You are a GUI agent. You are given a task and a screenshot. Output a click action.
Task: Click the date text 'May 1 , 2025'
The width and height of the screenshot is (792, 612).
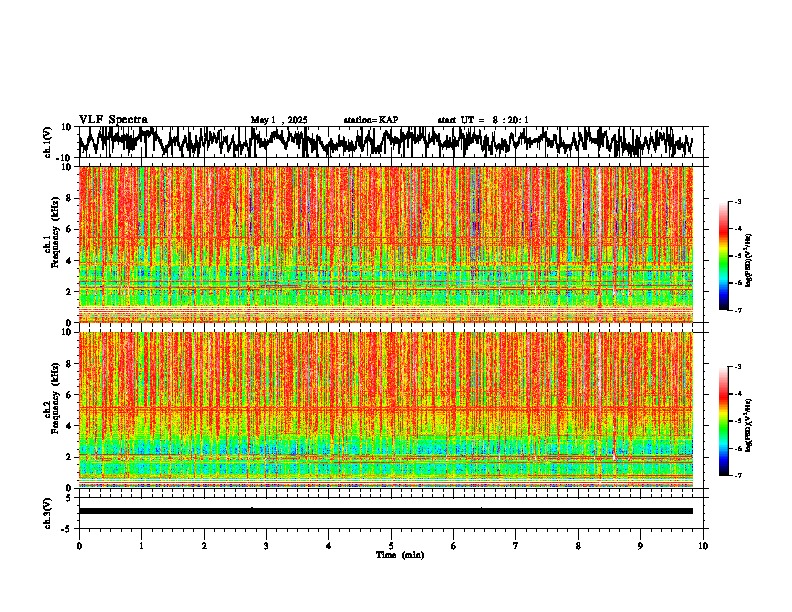279,120
